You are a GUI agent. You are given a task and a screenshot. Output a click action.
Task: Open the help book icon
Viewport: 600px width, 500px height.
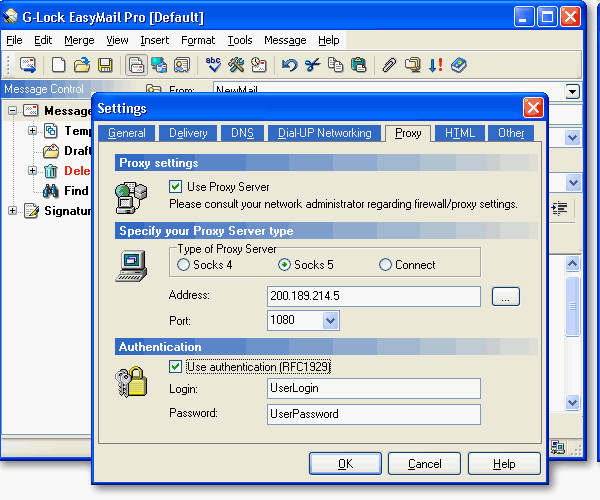458,65
